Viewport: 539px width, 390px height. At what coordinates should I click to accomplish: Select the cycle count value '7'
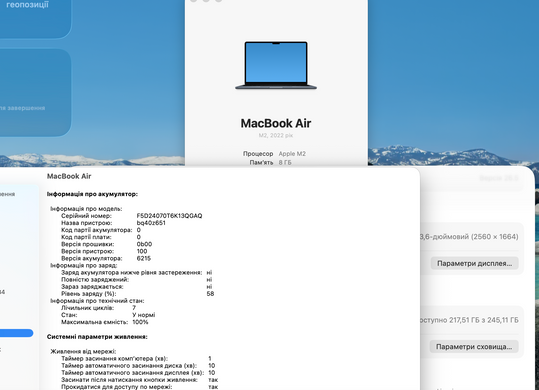134,308
